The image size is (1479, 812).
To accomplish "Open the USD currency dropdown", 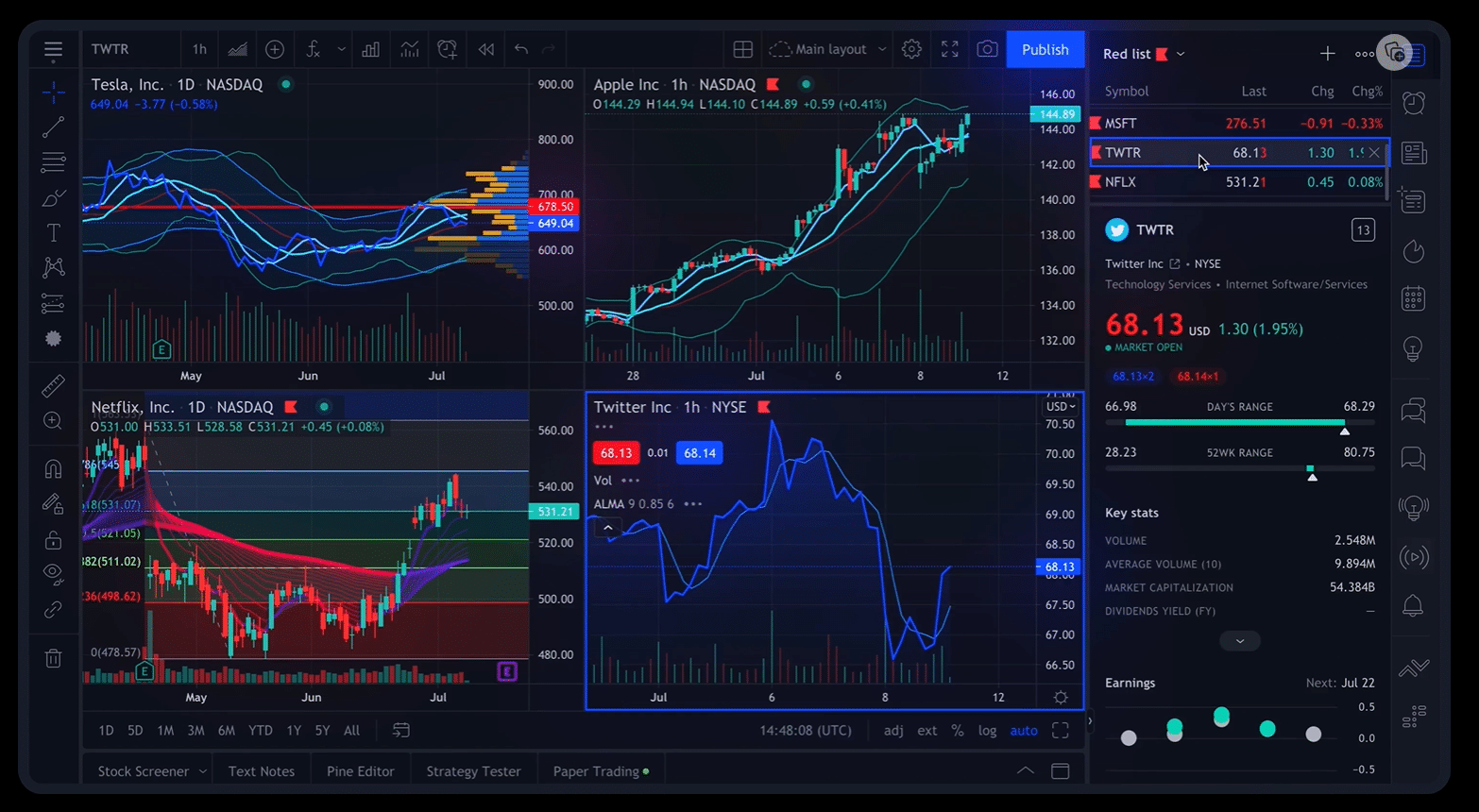I will (1061, 406).
